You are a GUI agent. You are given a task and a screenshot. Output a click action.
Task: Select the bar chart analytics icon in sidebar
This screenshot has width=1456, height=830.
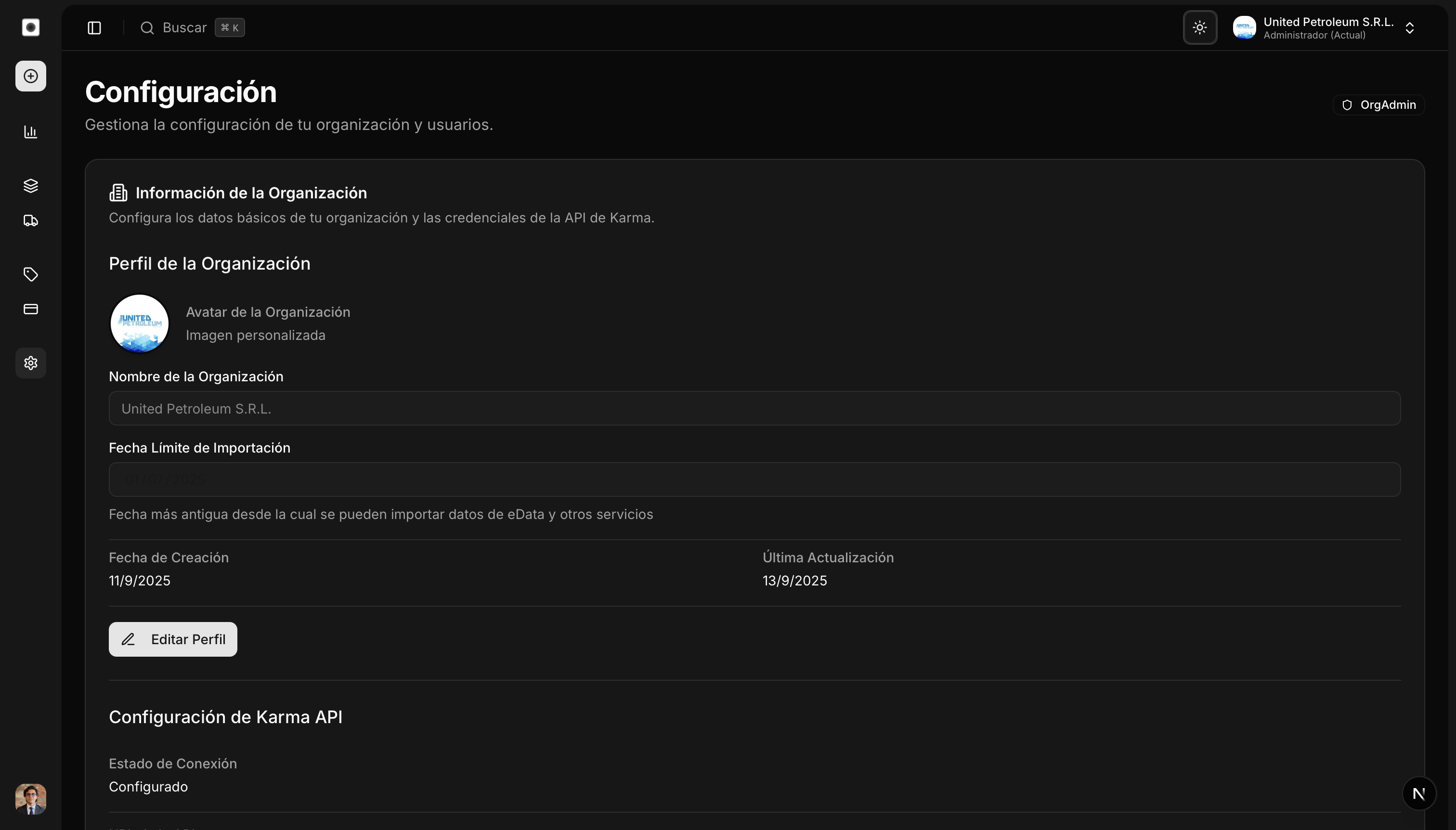[30, 132]
